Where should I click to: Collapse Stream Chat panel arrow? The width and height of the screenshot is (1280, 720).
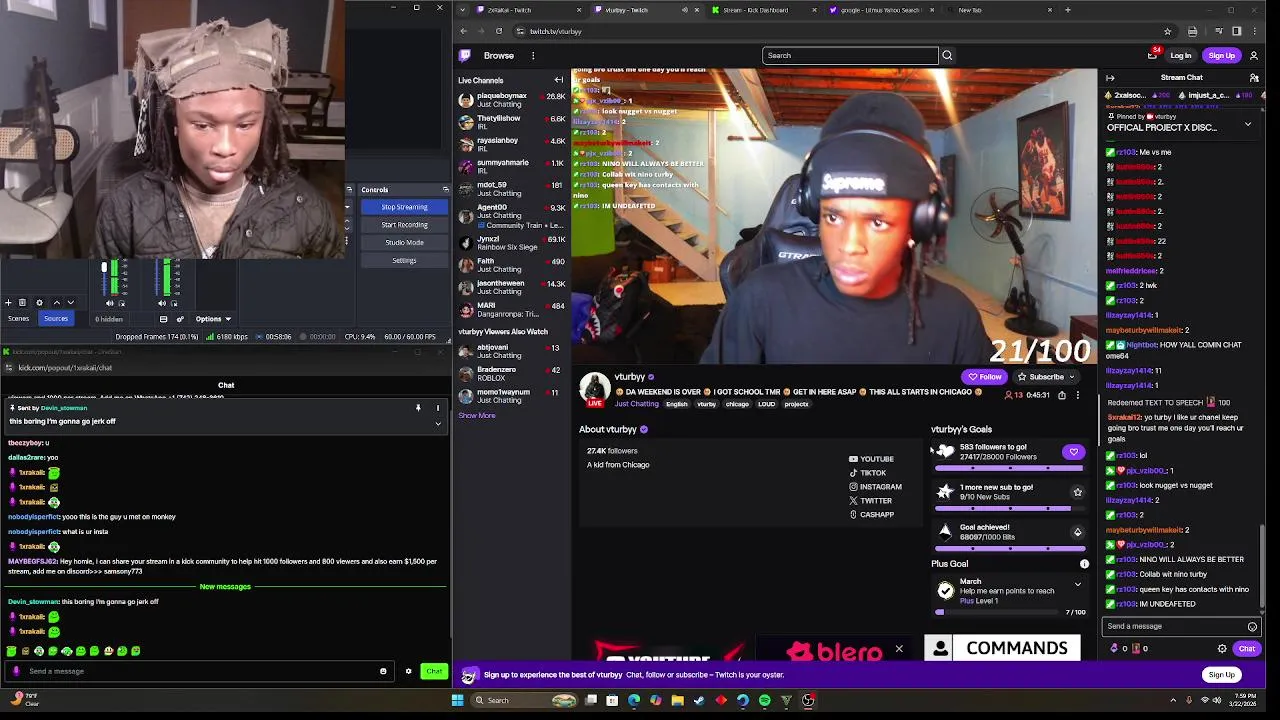(x=1110, y=78)
